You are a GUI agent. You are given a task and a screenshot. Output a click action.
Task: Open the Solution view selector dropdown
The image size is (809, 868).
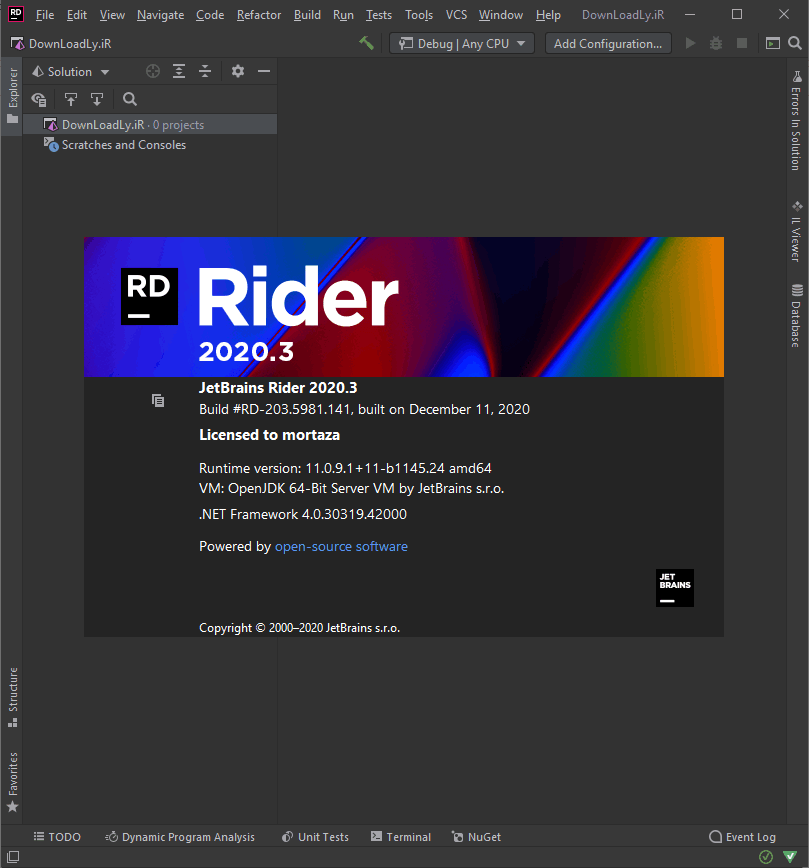(71, 71)
